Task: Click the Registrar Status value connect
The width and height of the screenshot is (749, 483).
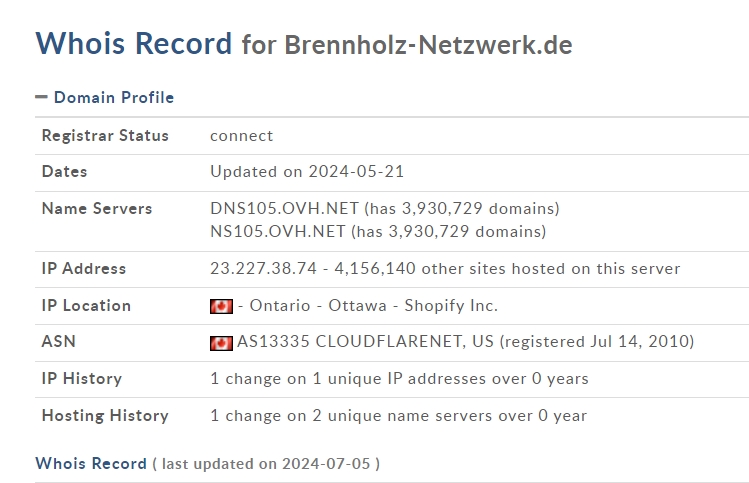Action: click(242, 136)
